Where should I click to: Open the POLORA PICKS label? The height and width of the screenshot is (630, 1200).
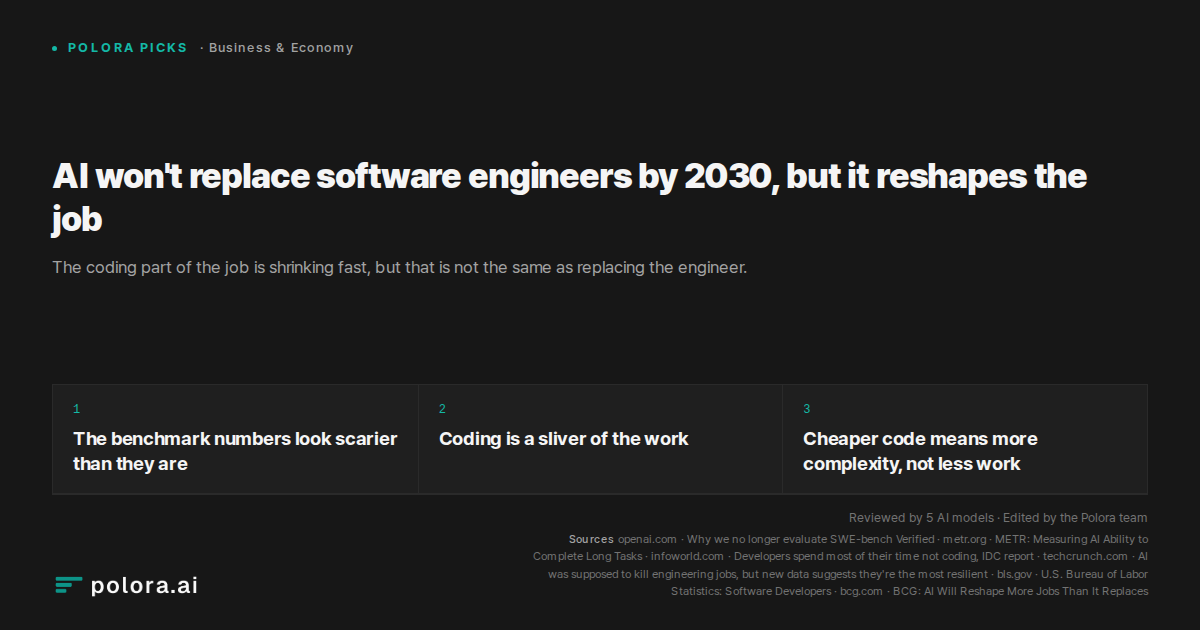click(127, 48)
